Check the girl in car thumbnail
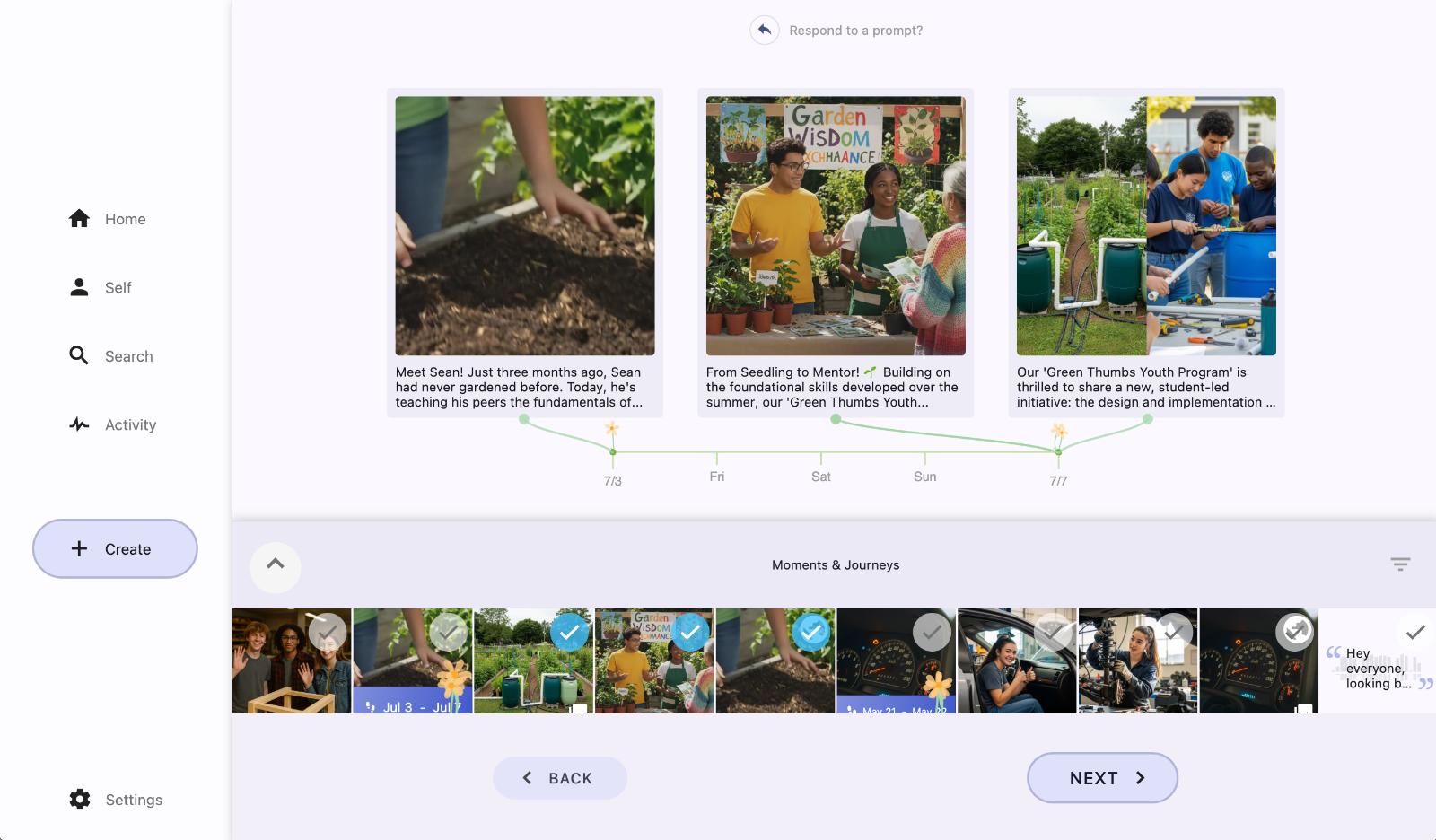1436x840 pixels. coord(1053,633)
